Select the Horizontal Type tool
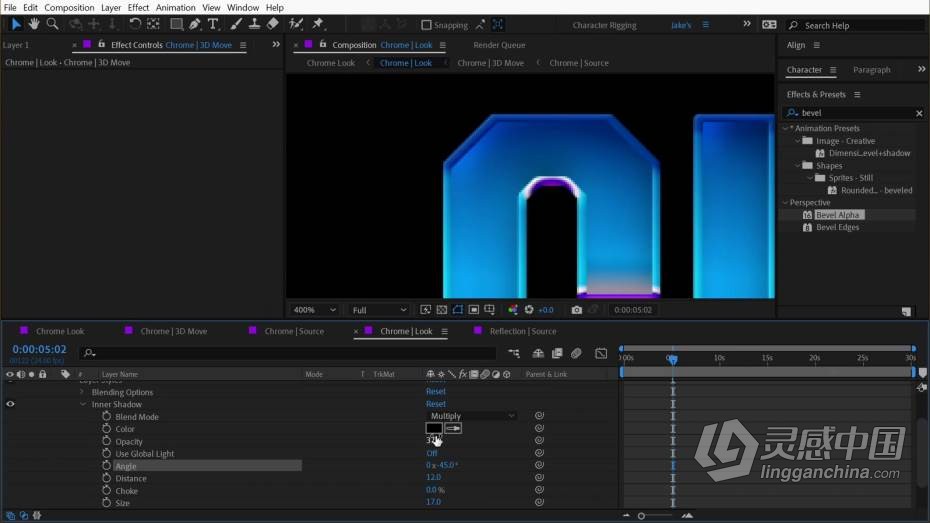This screenshot has height=523, width=930. coord(213,24)
